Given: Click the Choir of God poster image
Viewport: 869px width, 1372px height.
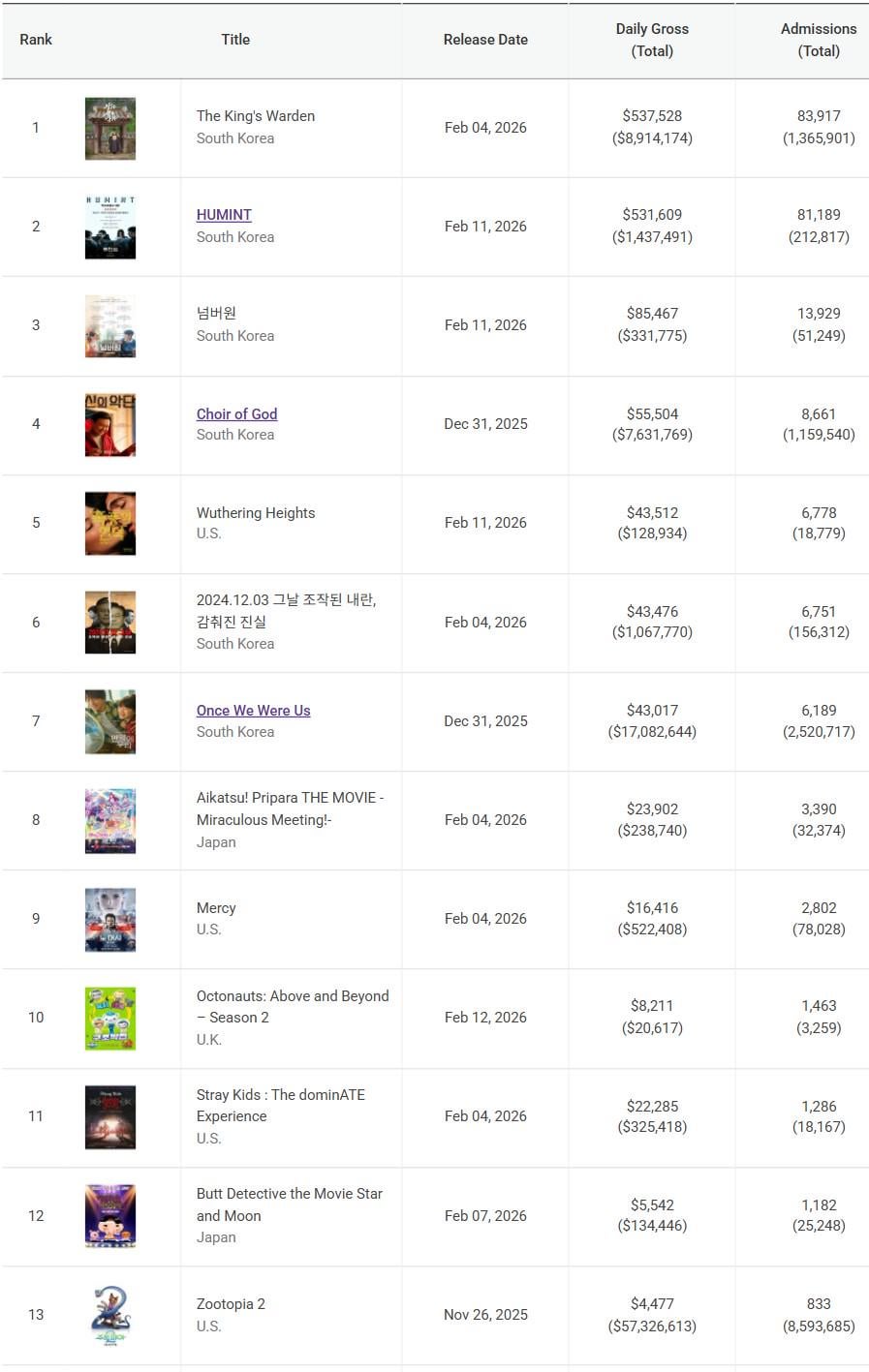Looking at the screenshot, I should click(x=110, y=424).
